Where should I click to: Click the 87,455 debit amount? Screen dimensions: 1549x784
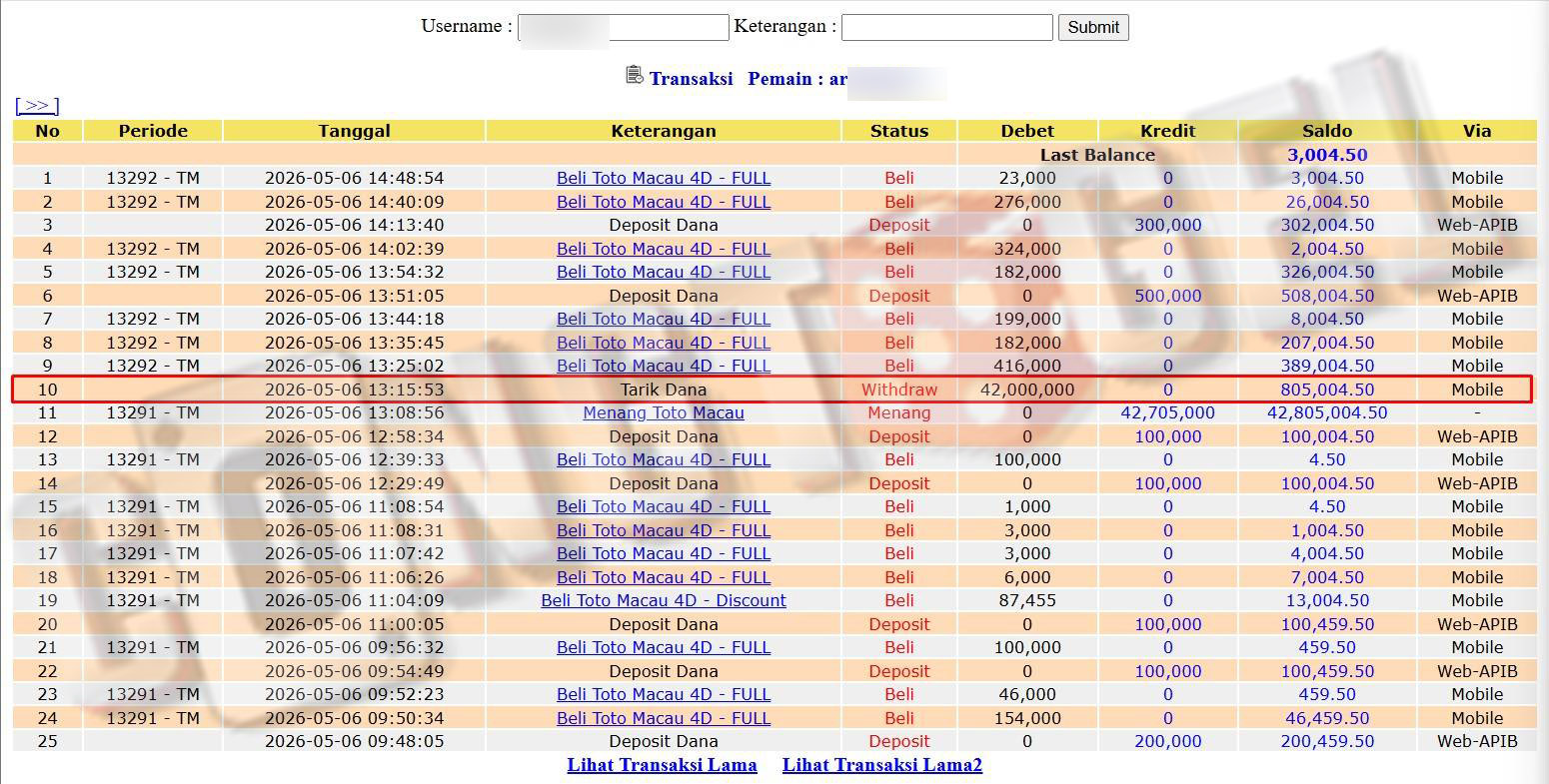tap(1027, 600)
